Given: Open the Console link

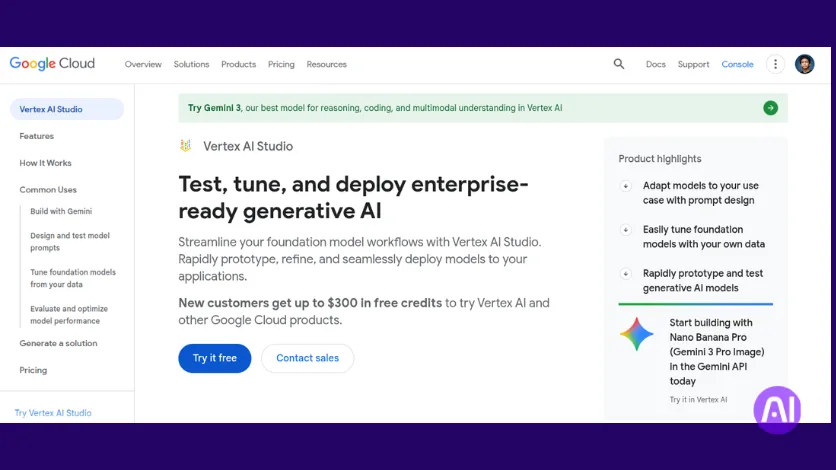Looking at the screenshot, I should [737, 64].
